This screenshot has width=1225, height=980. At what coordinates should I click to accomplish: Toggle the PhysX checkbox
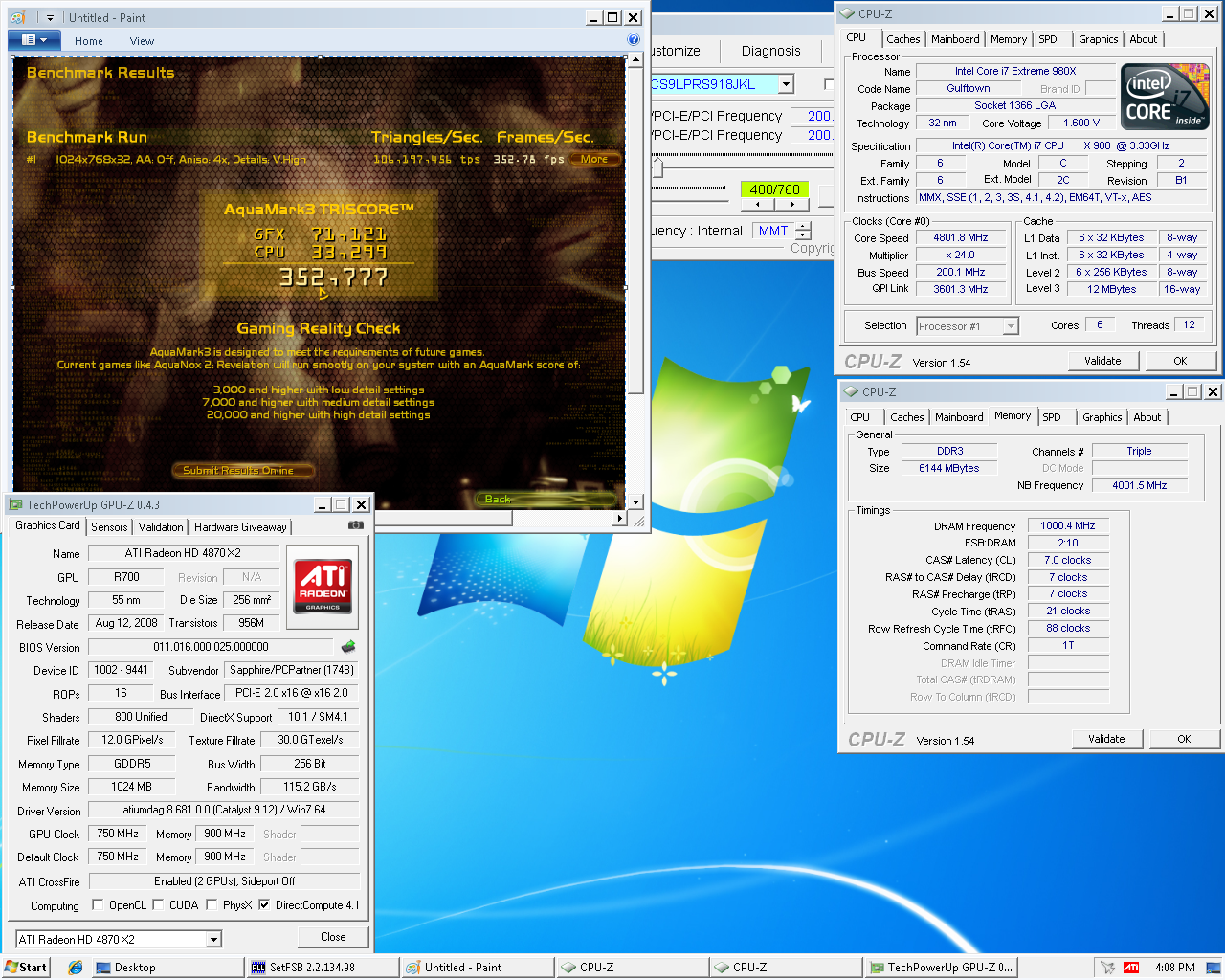(212, 904)
